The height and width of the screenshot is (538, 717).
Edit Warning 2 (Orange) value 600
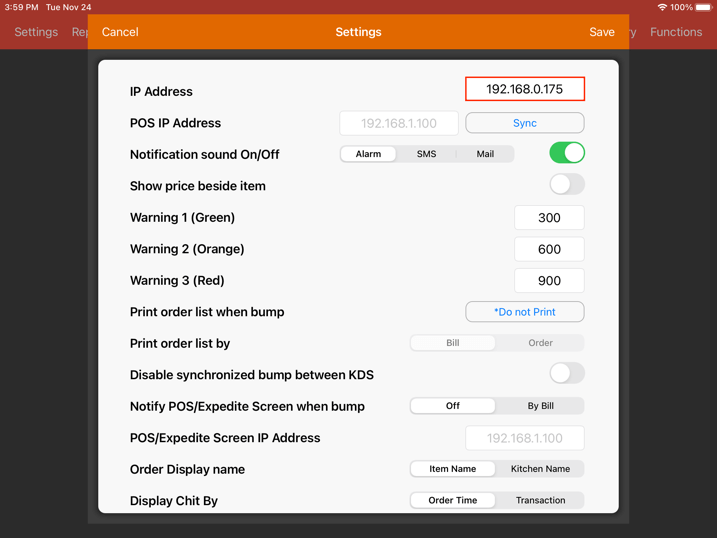549,249
